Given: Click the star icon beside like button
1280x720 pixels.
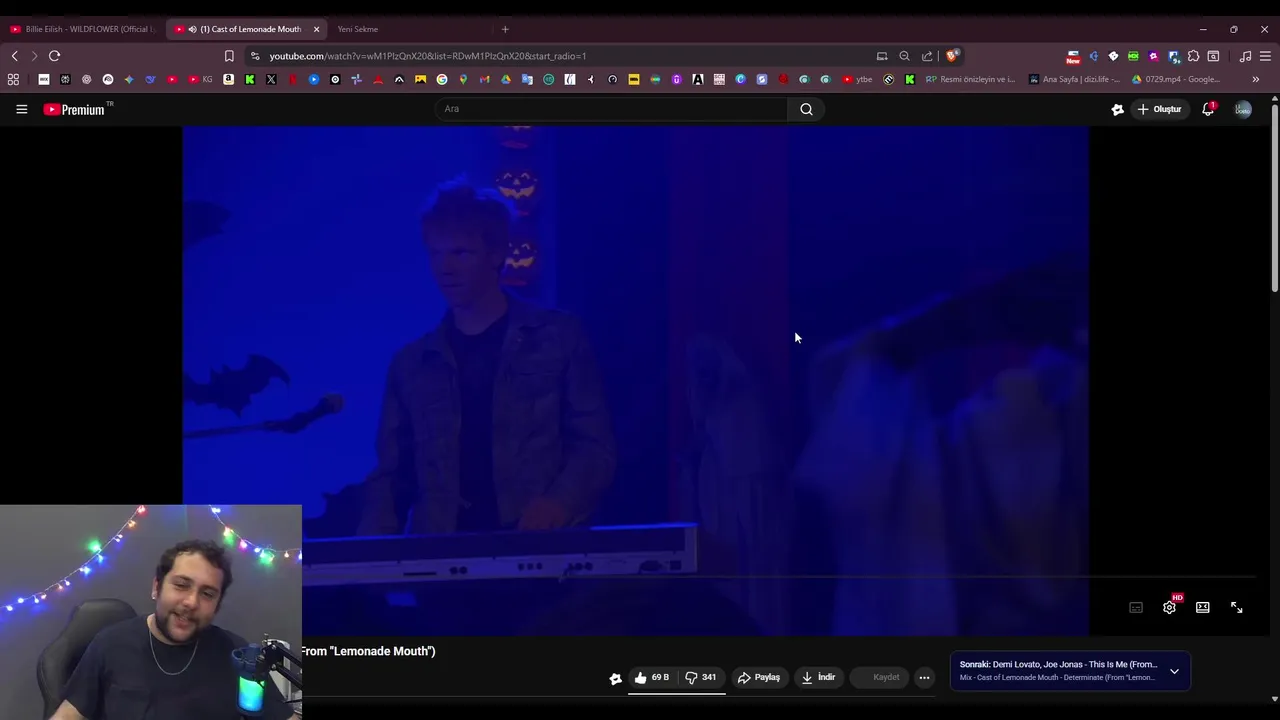Looking at the screenshot, I should (616, 678).
